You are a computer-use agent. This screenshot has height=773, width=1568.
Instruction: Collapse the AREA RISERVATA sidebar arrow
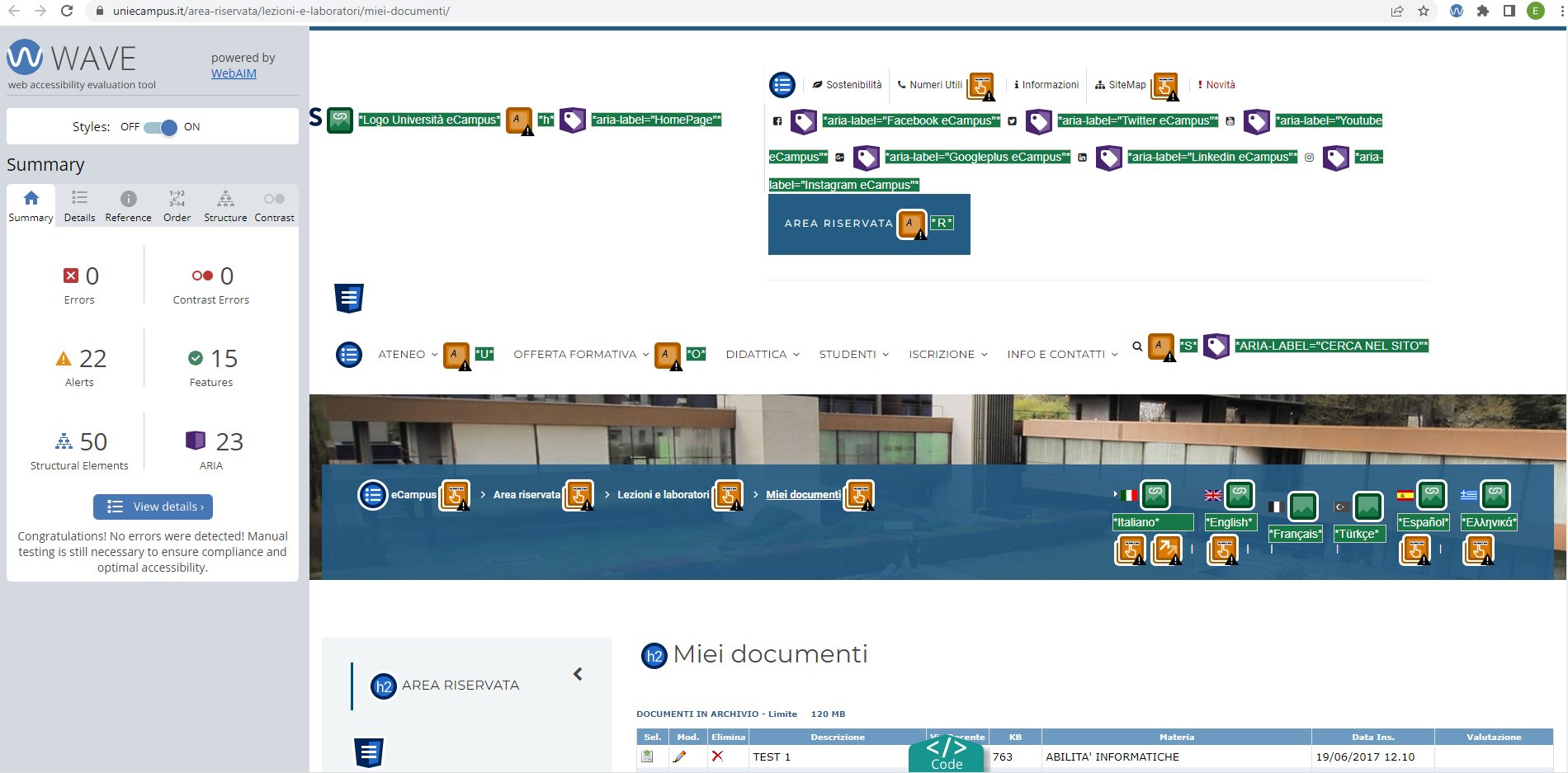(x=578, y=674)
